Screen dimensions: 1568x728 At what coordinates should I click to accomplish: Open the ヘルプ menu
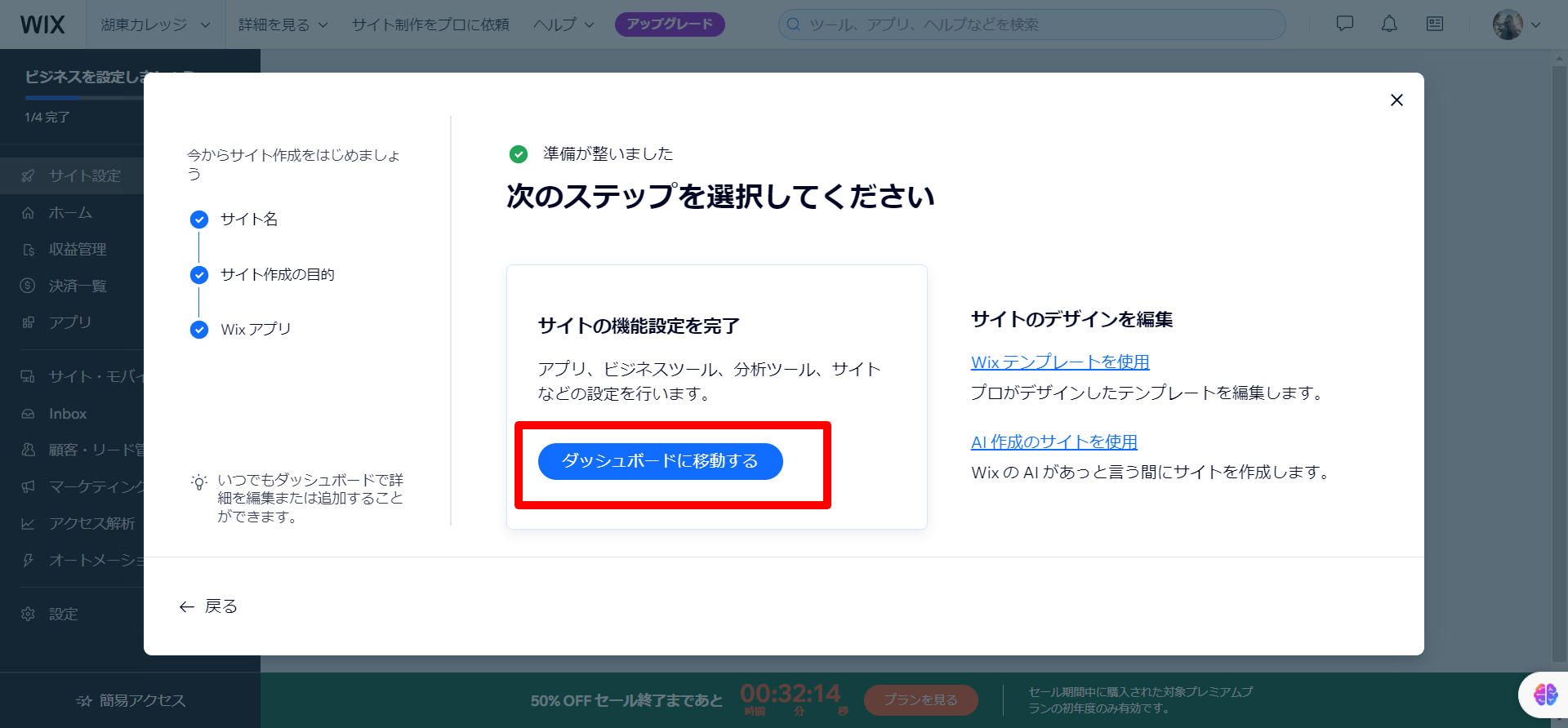(x=563, y=24)
